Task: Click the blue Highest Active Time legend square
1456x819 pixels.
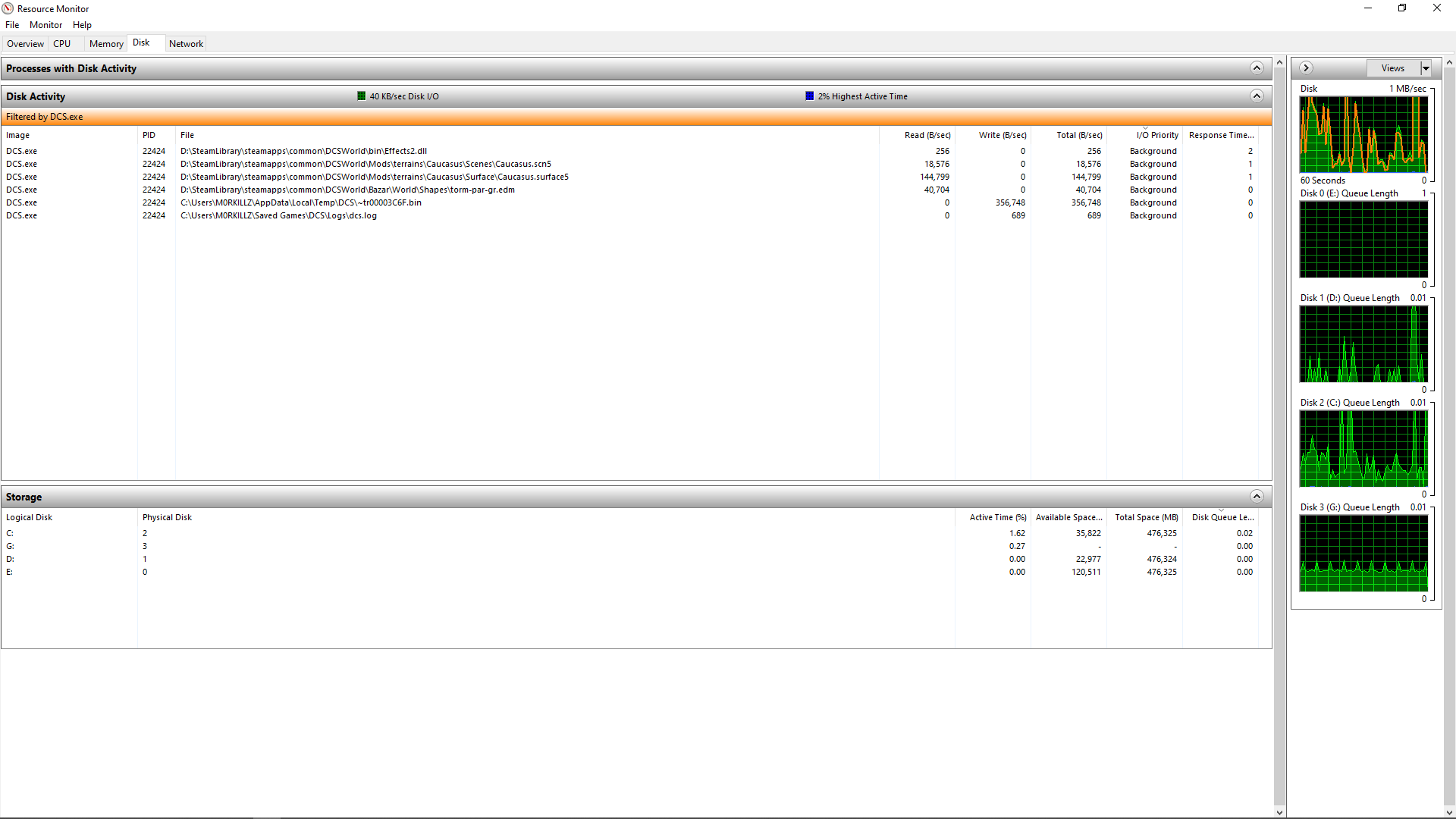Action: tap(810, 96)
